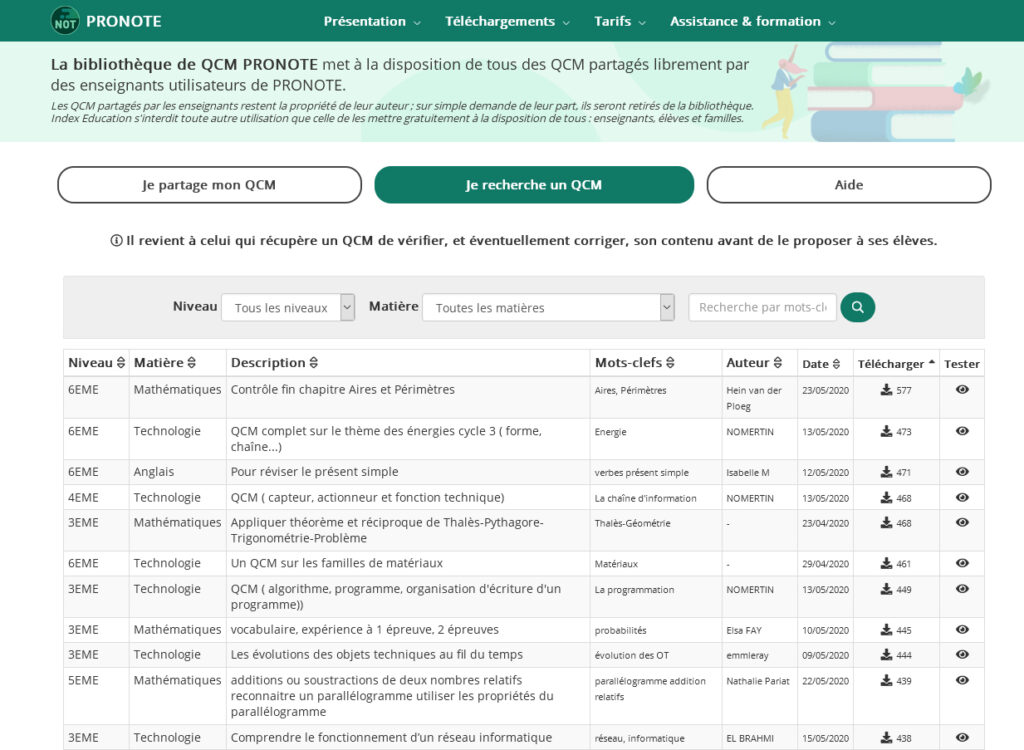Test the présent simple QCM eye icon
The width and height of the screenshot is (1024, 750).
point(962,472)
